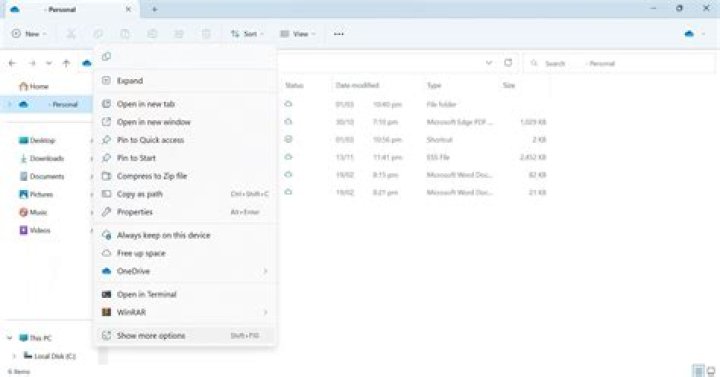Choose Open in Terminal
Screen dimensions: 720x377
click(x=185, y=294)
